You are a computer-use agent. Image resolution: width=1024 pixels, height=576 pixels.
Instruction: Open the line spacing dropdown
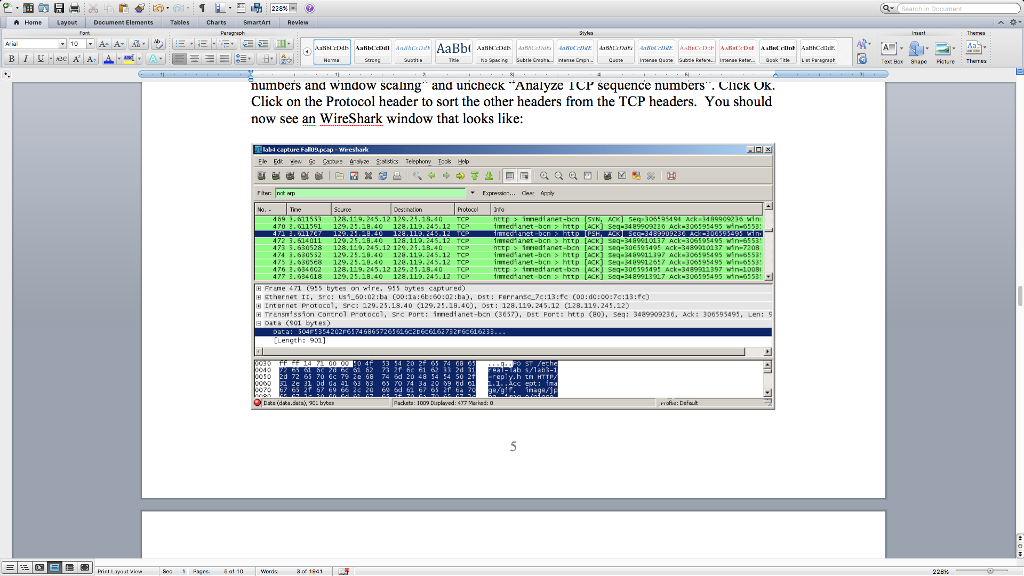(x=242, y=59)
